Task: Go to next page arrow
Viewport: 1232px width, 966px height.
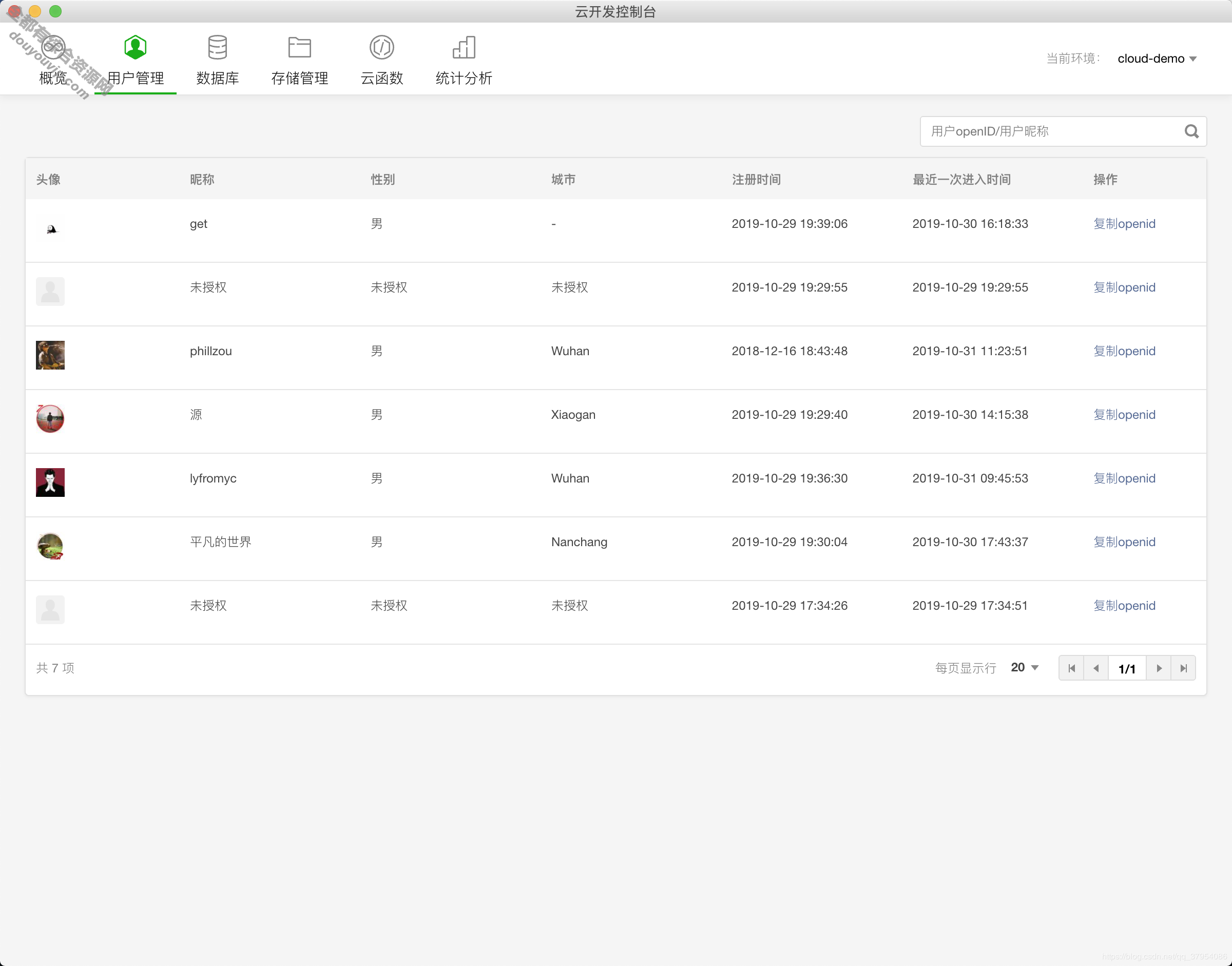Action: click(1159, 668)
